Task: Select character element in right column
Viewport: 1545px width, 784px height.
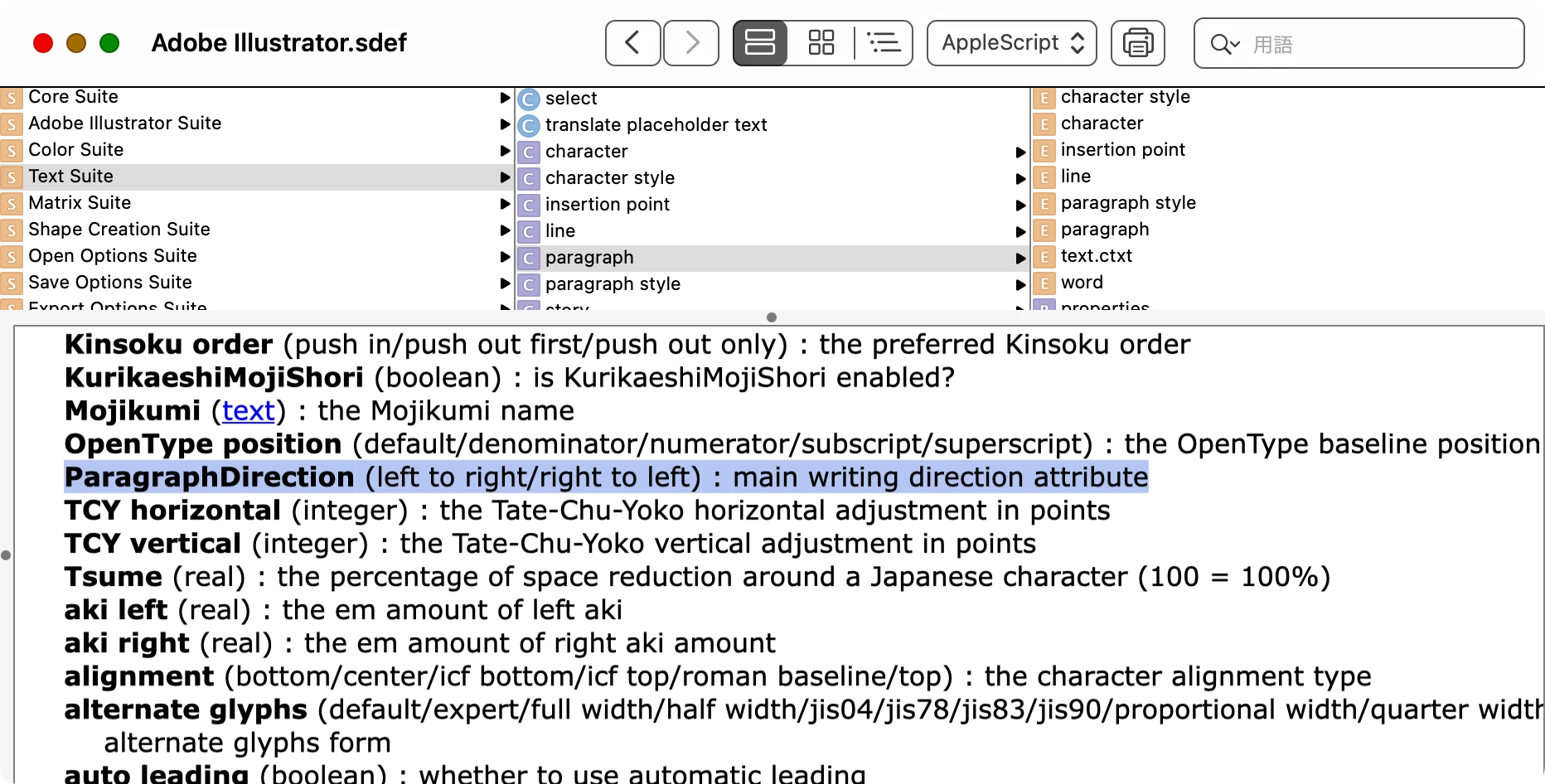Action: [1288, 123]
